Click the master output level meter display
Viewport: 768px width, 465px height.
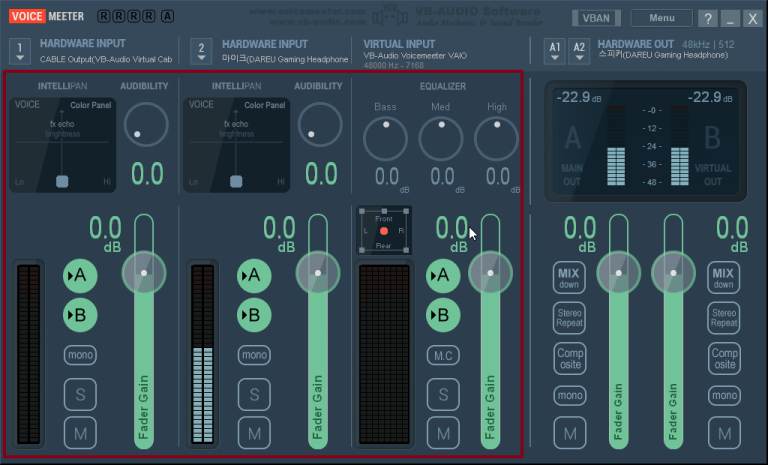point(646,141)
